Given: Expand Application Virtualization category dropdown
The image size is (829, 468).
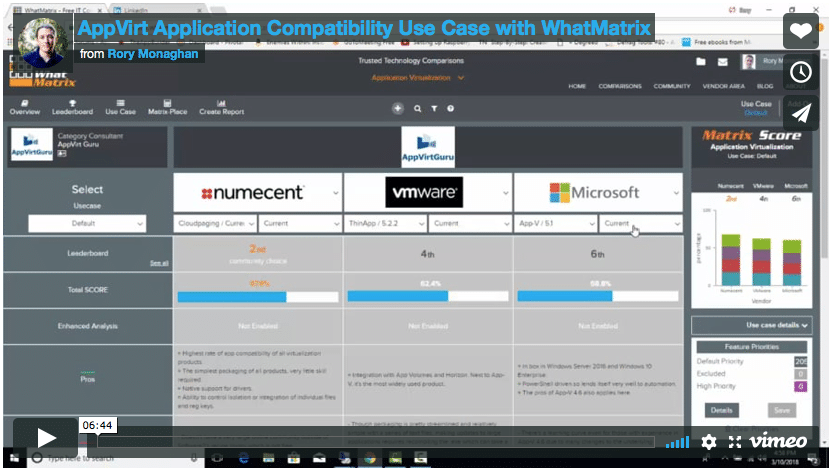Looking at the screenshot, I should [417, 78].
